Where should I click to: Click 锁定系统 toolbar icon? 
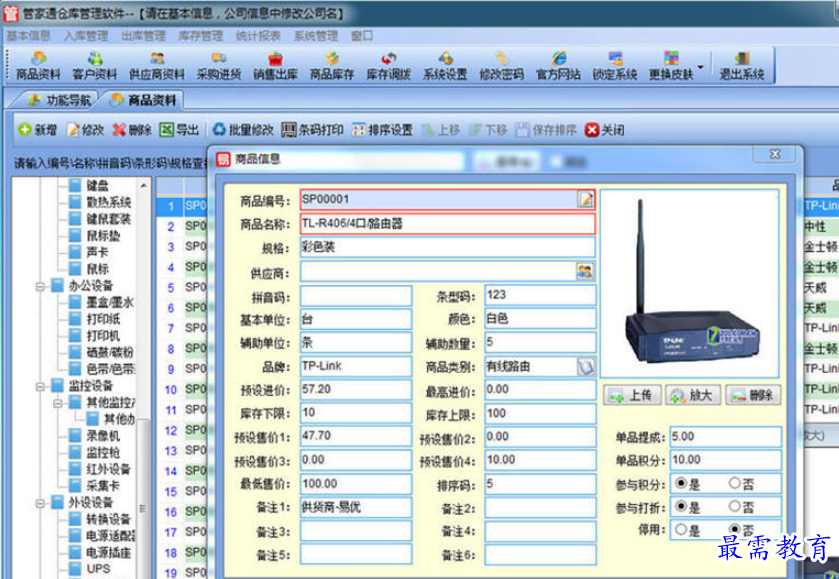tap(615, 65)
